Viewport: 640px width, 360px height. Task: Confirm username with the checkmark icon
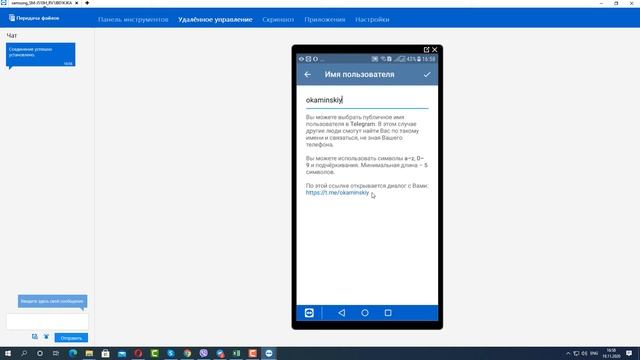pyautogui.click(x=427, y=74)
